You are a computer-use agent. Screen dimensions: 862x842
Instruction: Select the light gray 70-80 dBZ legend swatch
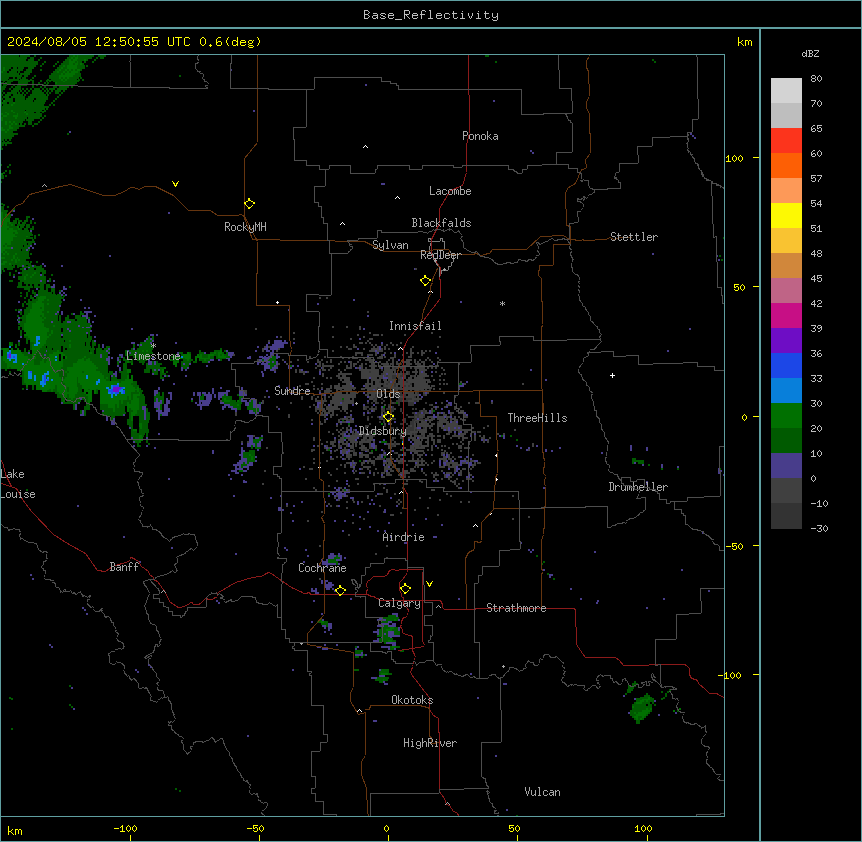[786, 91]
